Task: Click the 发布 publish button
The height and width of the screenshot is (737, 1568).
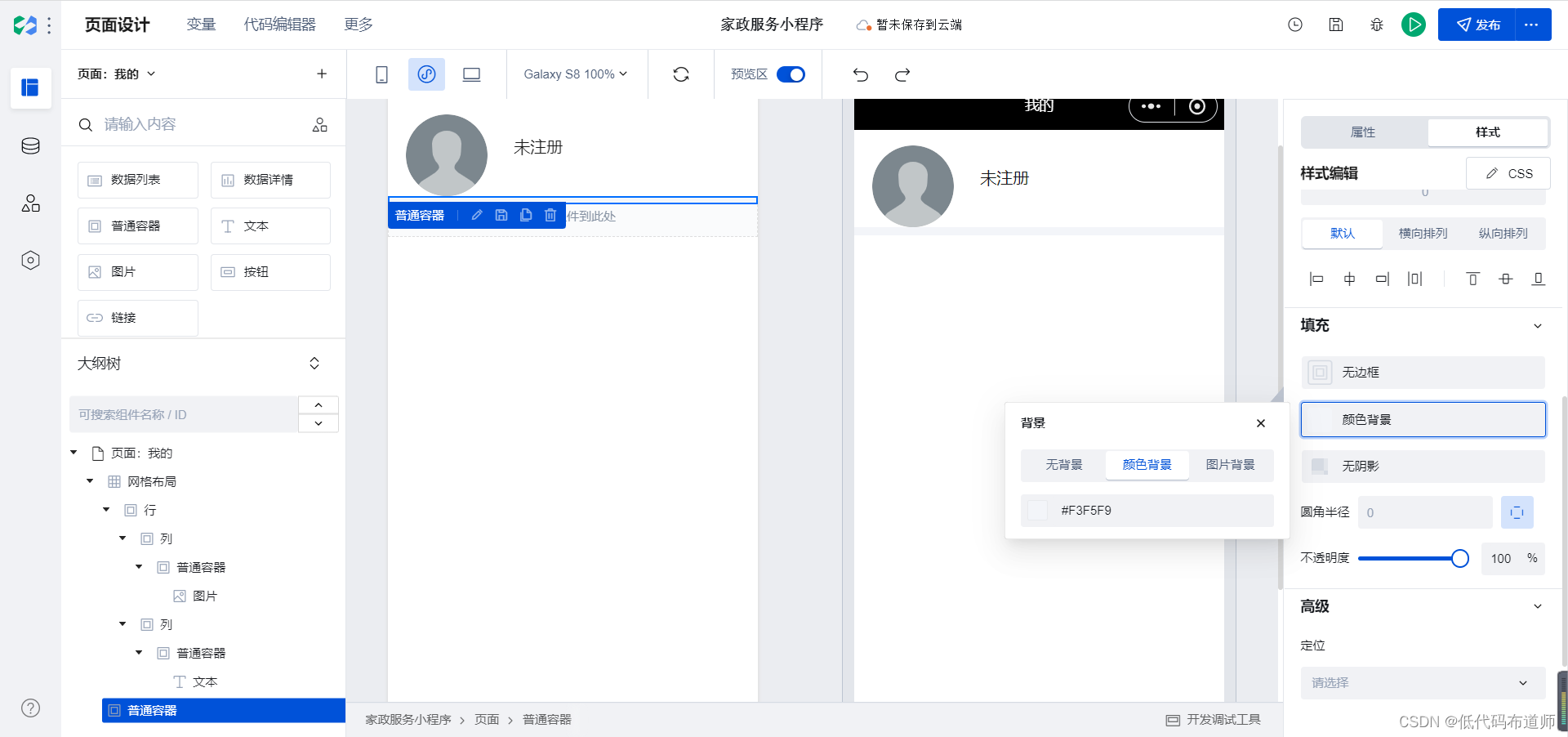Action: point(1477,25)
